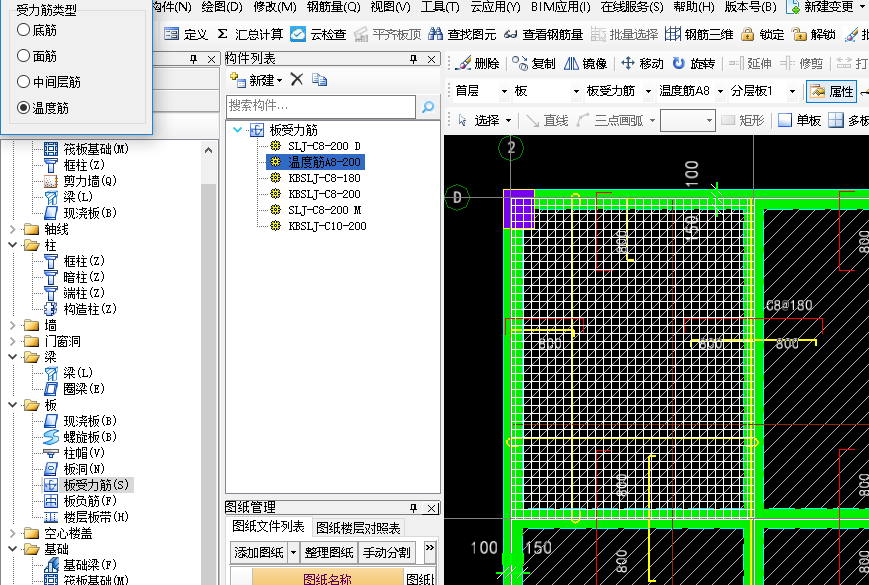Click the 整理图纸 button
869x585 pixels.
pos(329,552)
